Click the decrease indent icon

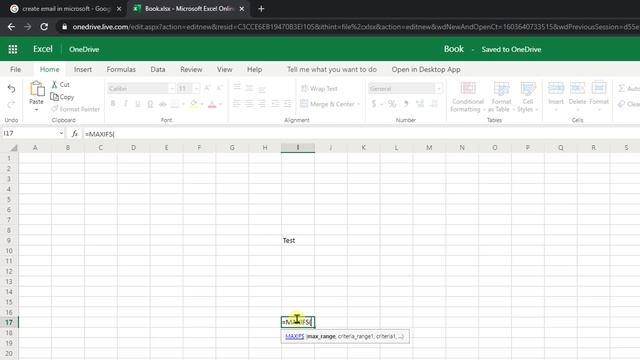pos(275,104)
